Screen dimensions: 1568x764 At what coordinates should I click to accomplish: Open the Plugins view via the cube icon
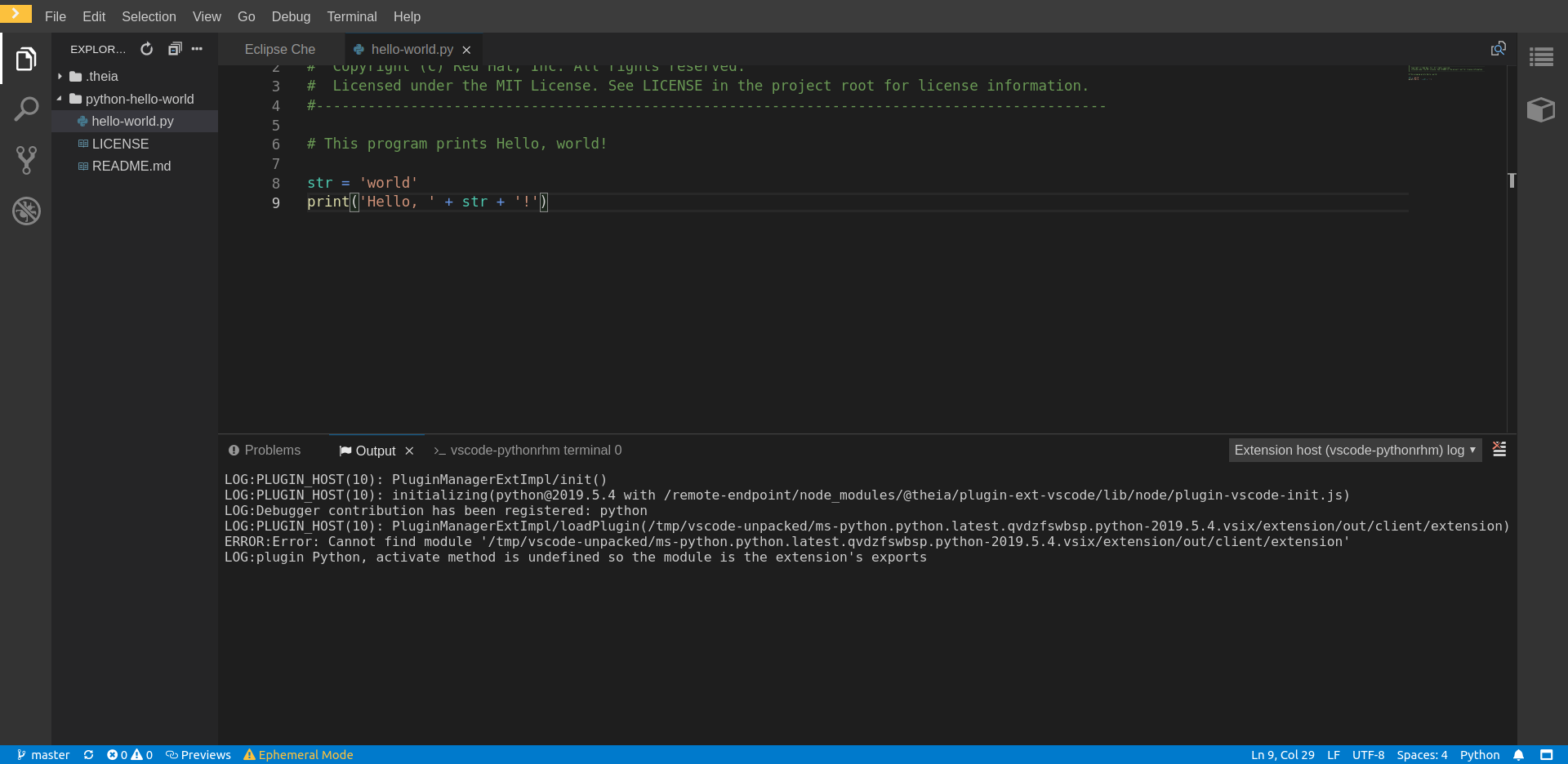1541,109
